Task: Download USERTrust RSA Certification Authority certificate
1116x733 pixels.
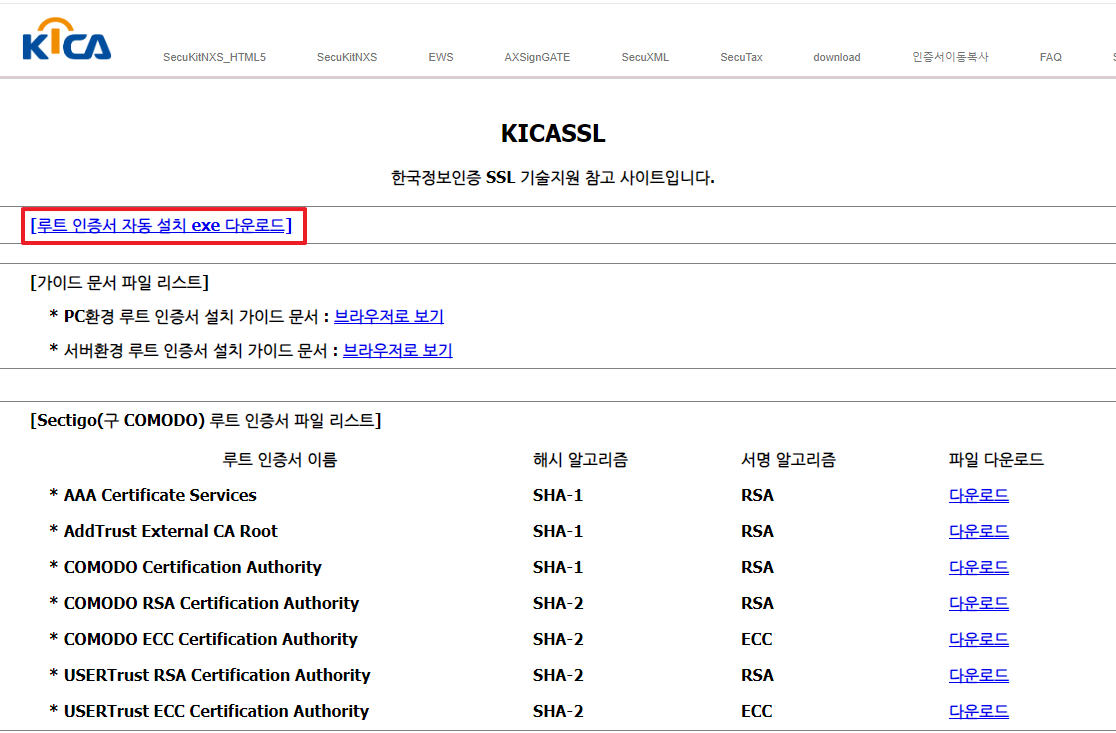Action: (979, 675)
